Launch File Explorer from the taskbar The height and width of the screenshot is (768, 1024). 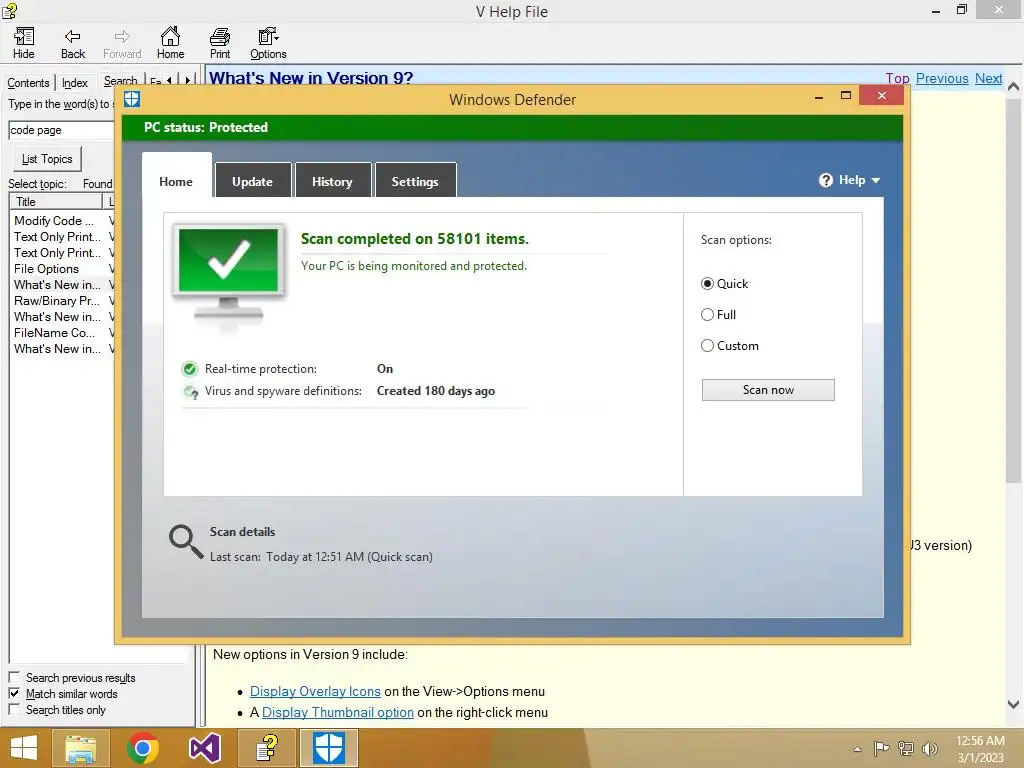click(x=81, y=748)
